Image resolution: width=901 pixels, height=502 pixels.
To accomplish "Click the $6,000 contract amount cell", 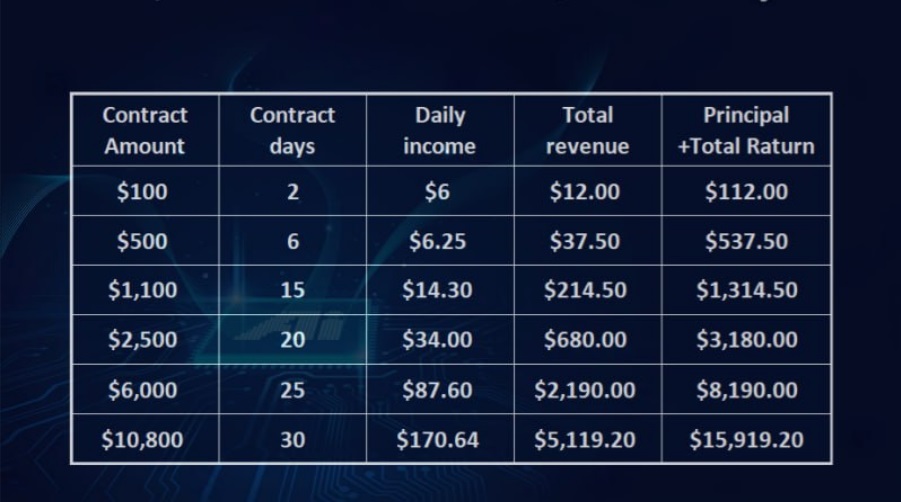I will (142, 389).
